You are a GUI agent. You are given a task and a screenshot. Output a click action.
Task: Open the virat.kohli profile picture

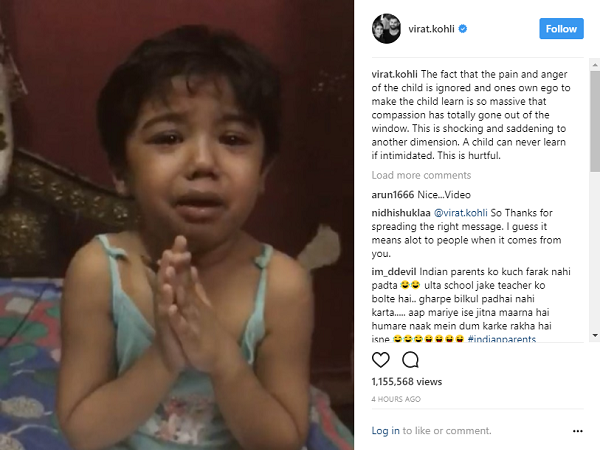point(386,29)
